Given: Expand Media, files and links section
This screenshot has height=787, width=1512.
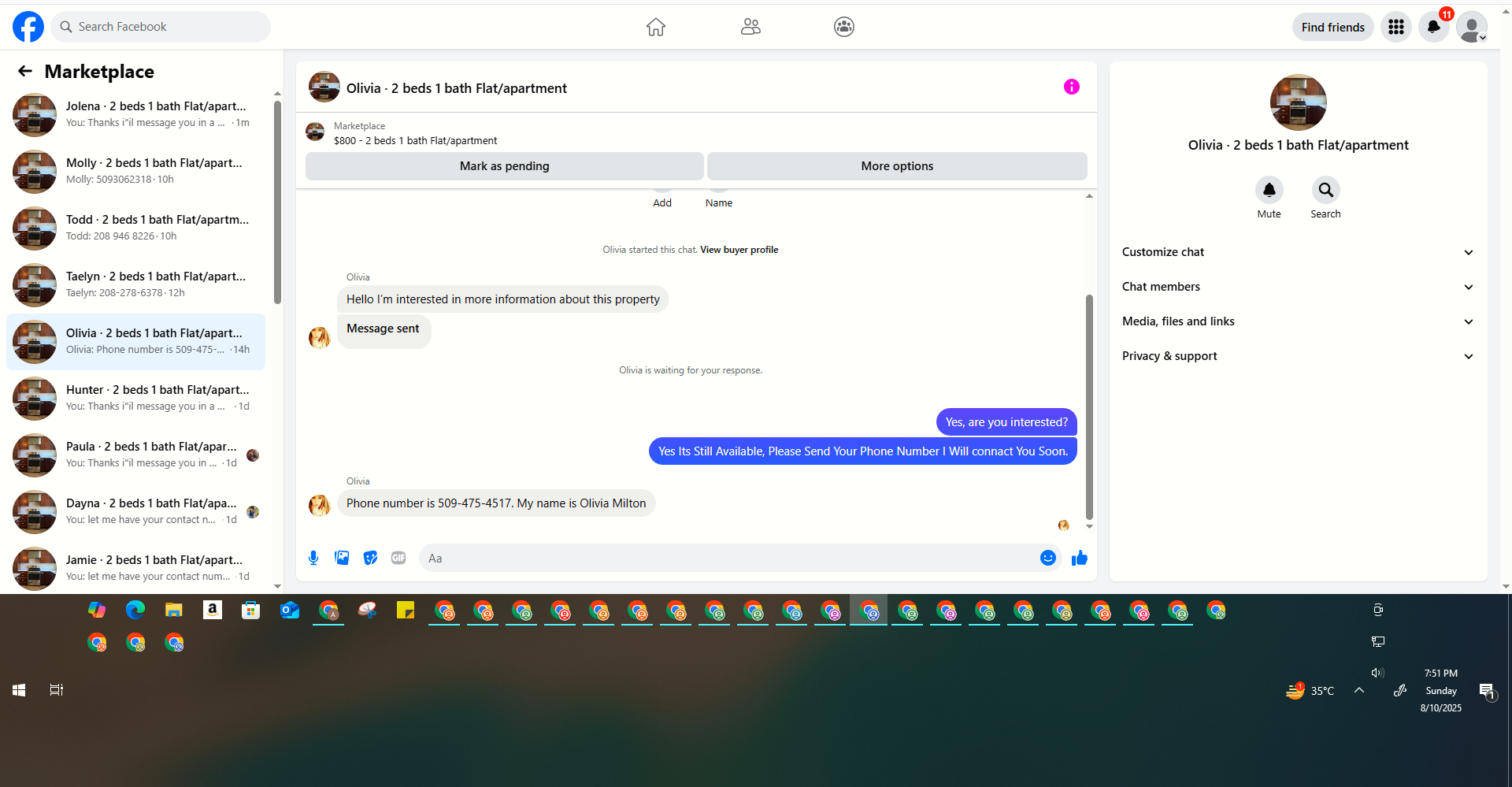Looking at the screenshot, I should pyautogui.click(x=1298, y=321).
